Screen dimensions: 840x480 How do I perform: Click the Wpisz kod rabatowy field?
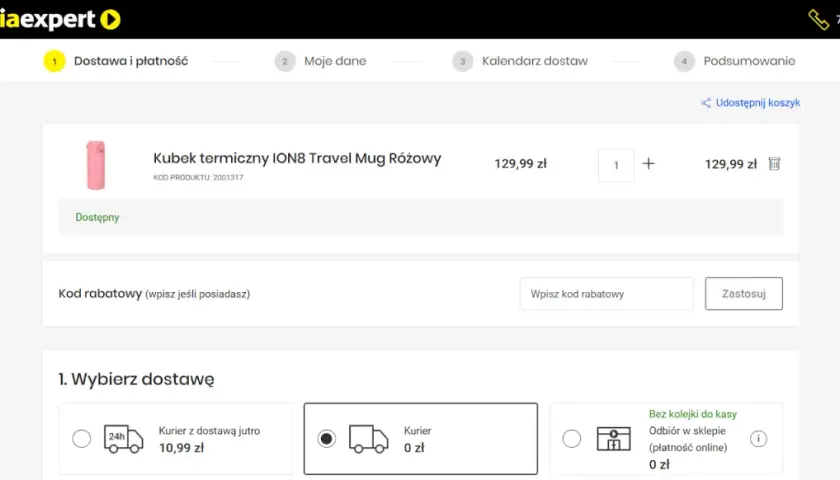pyautogui.click(x=606, y=294)
